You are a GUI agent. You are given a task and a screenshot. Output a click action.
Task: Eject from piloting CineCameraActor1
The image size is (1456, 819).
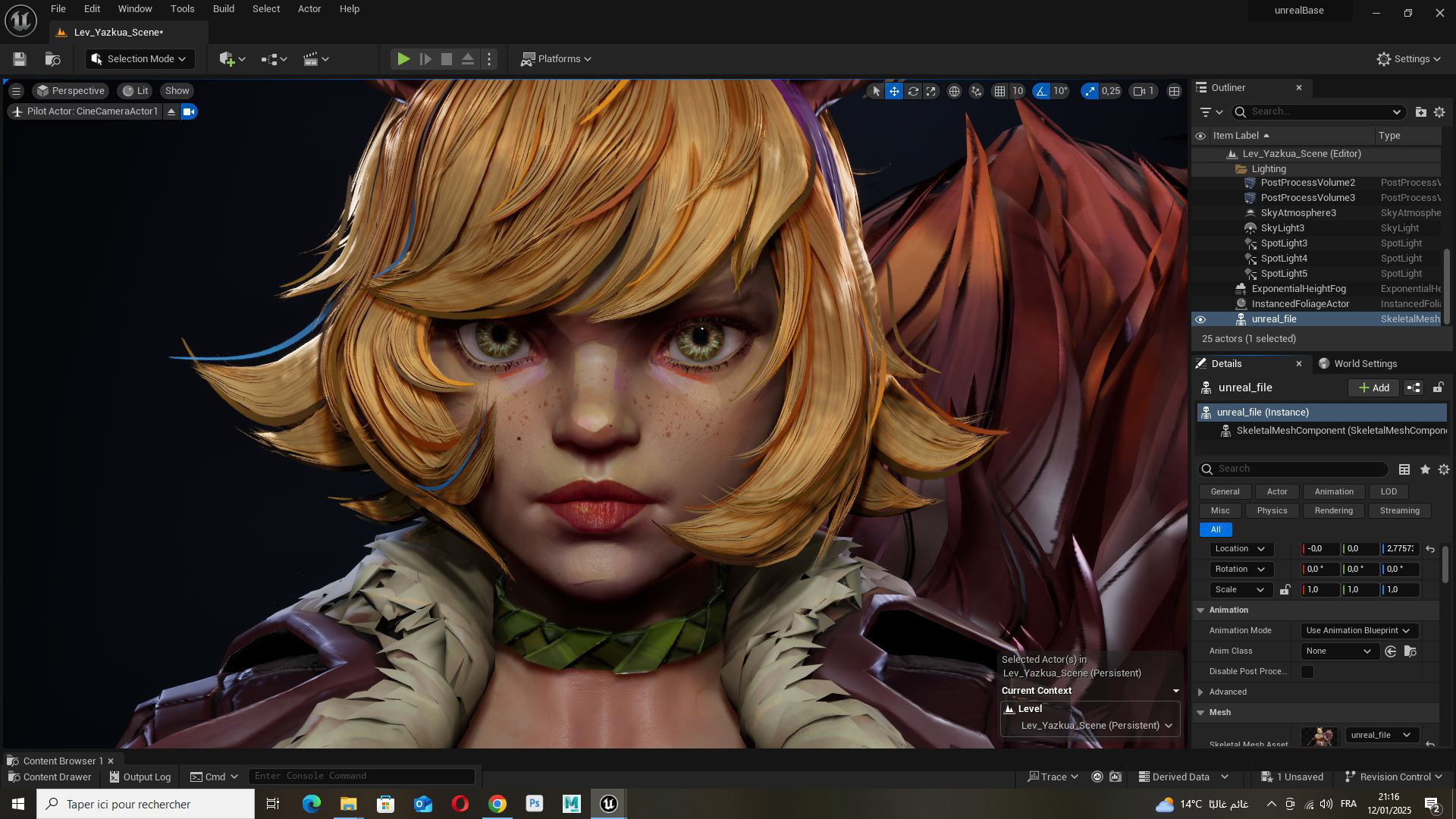[x=171, y=112]
